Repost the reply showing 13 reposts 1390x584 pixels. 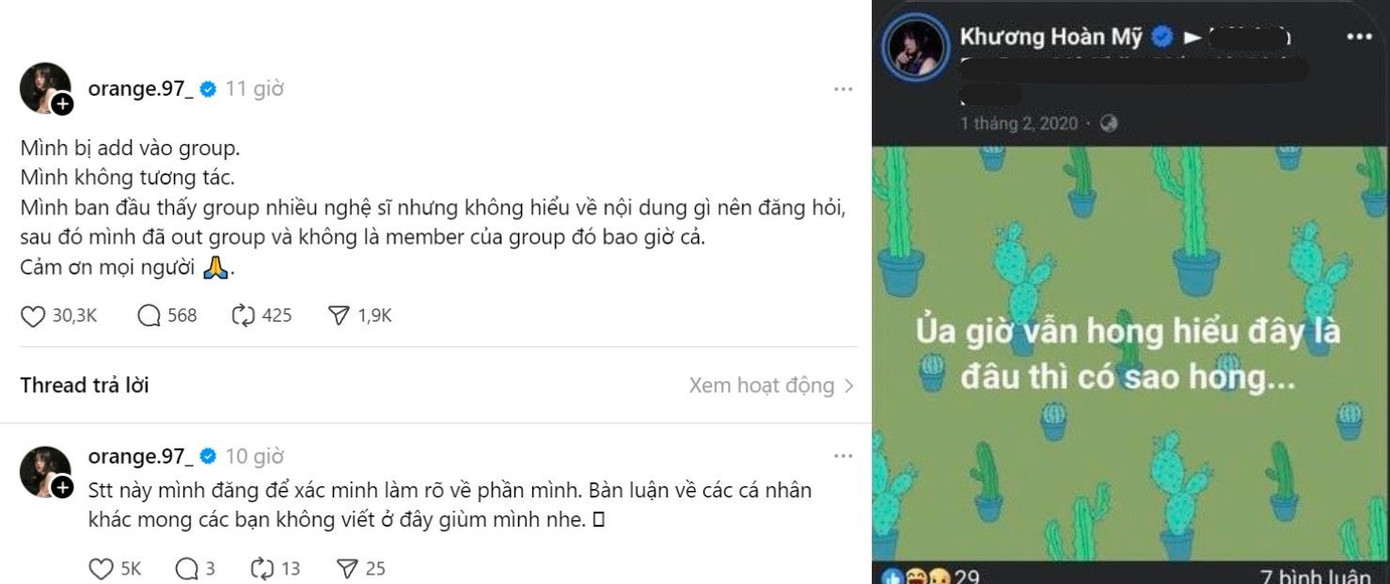pyautogui.click(x=261, y=569)
